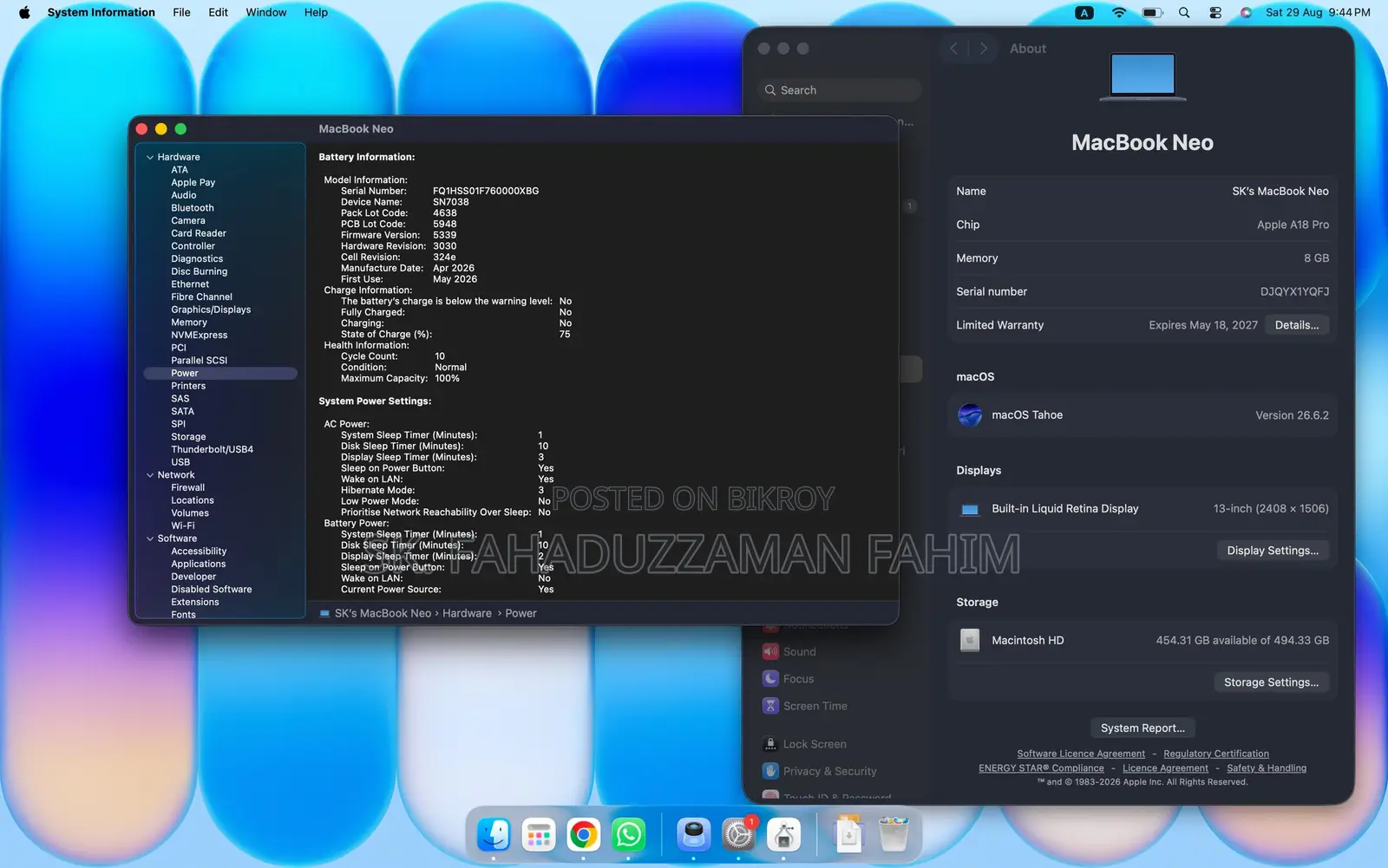Select Applications under Software

pos(198,565)
